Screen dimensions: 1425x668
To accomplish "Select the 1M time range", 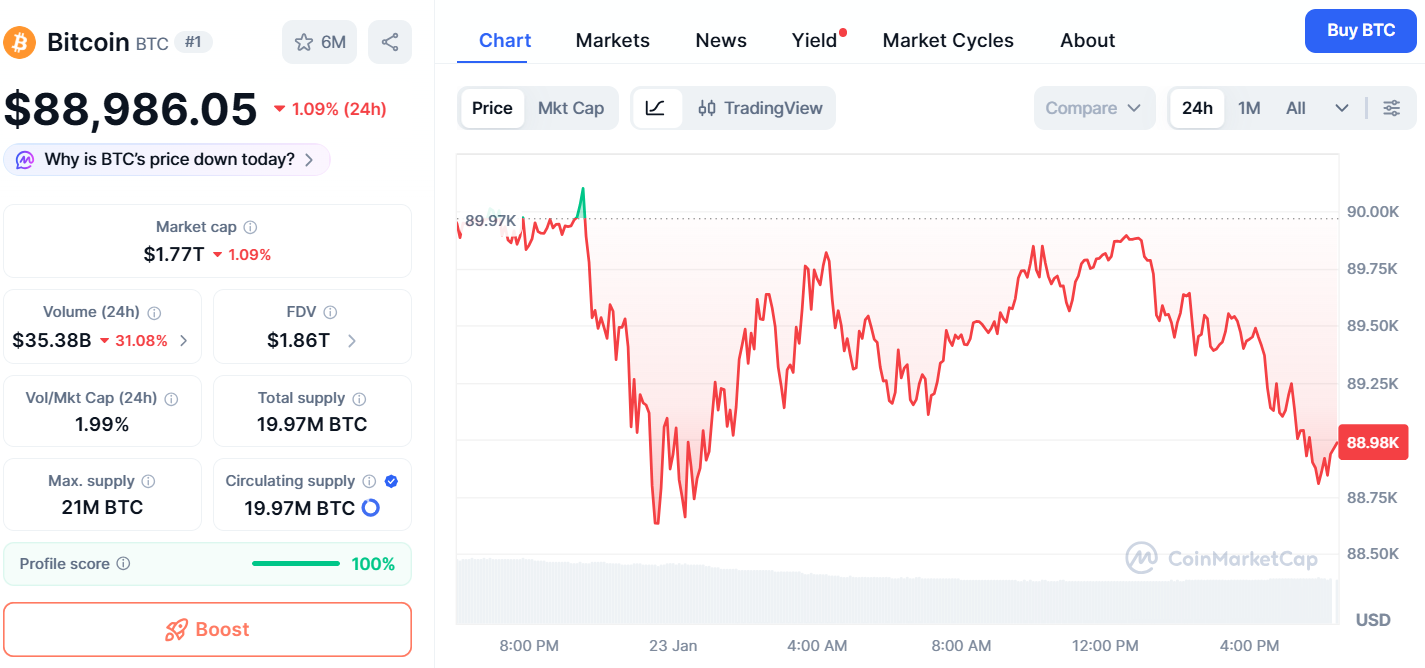I will pyautogui.click(x=1249, y=108).
